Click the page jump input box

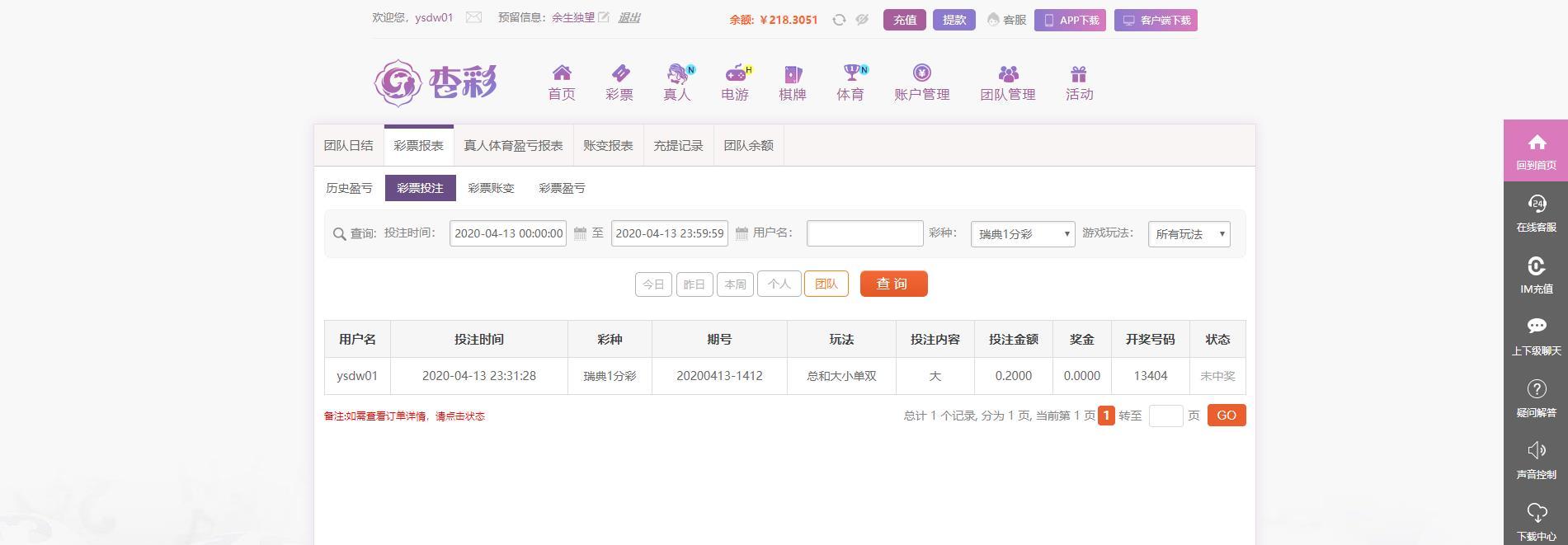1165,416
